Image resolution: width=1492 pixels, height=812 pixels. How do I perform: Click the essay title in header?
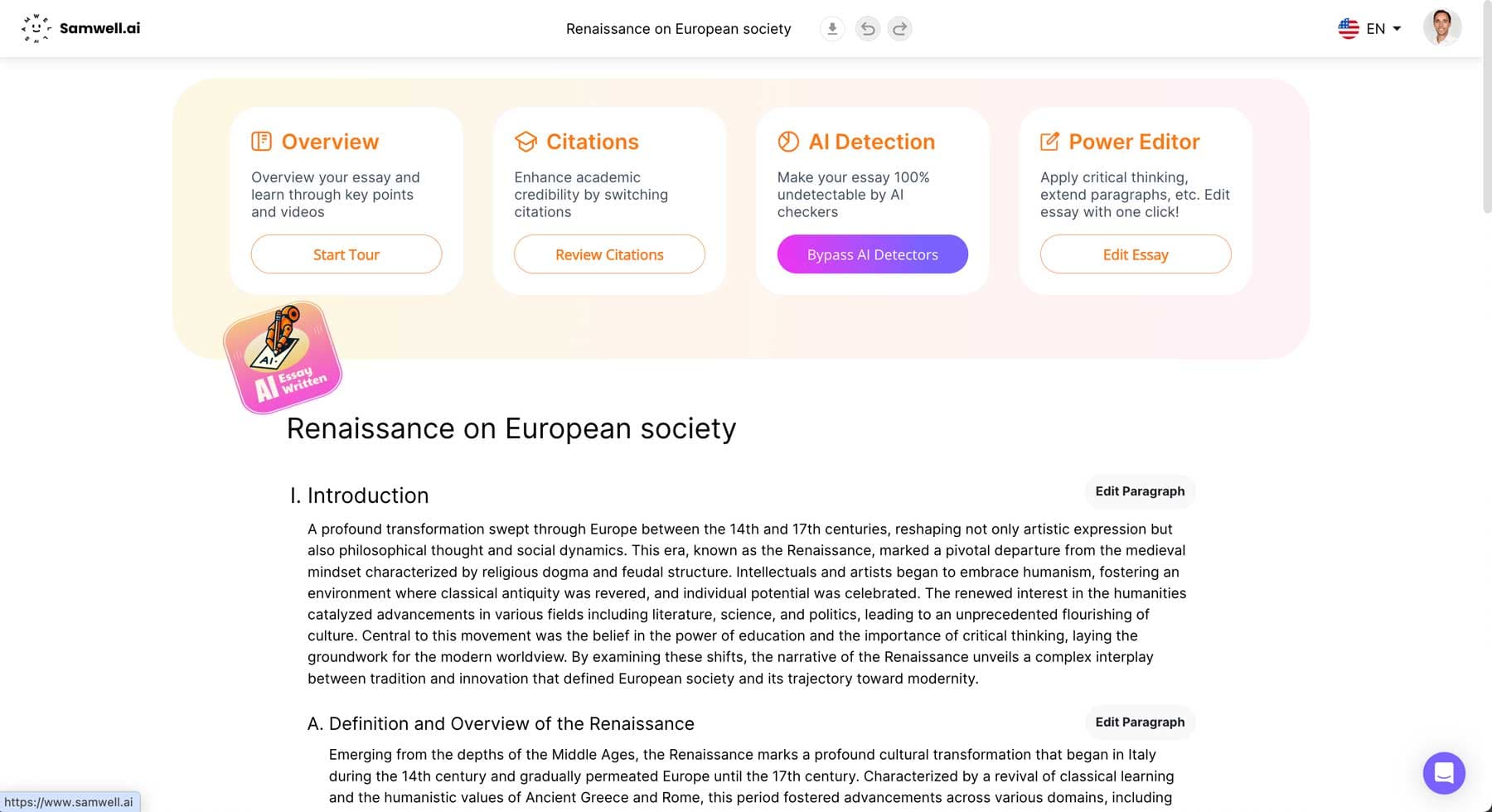coord(678,29)
